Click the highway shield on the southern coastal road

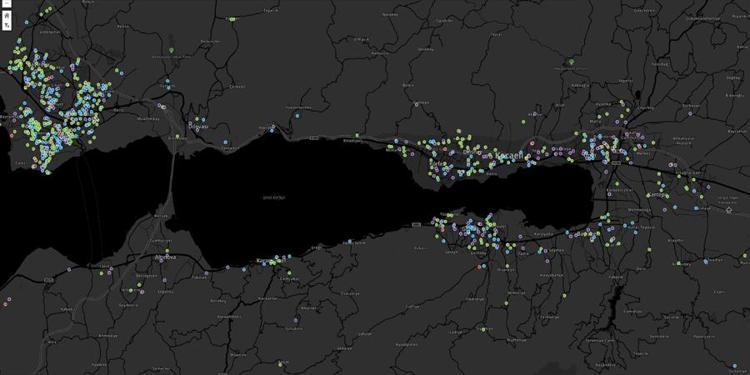click(x=417, y=224)
